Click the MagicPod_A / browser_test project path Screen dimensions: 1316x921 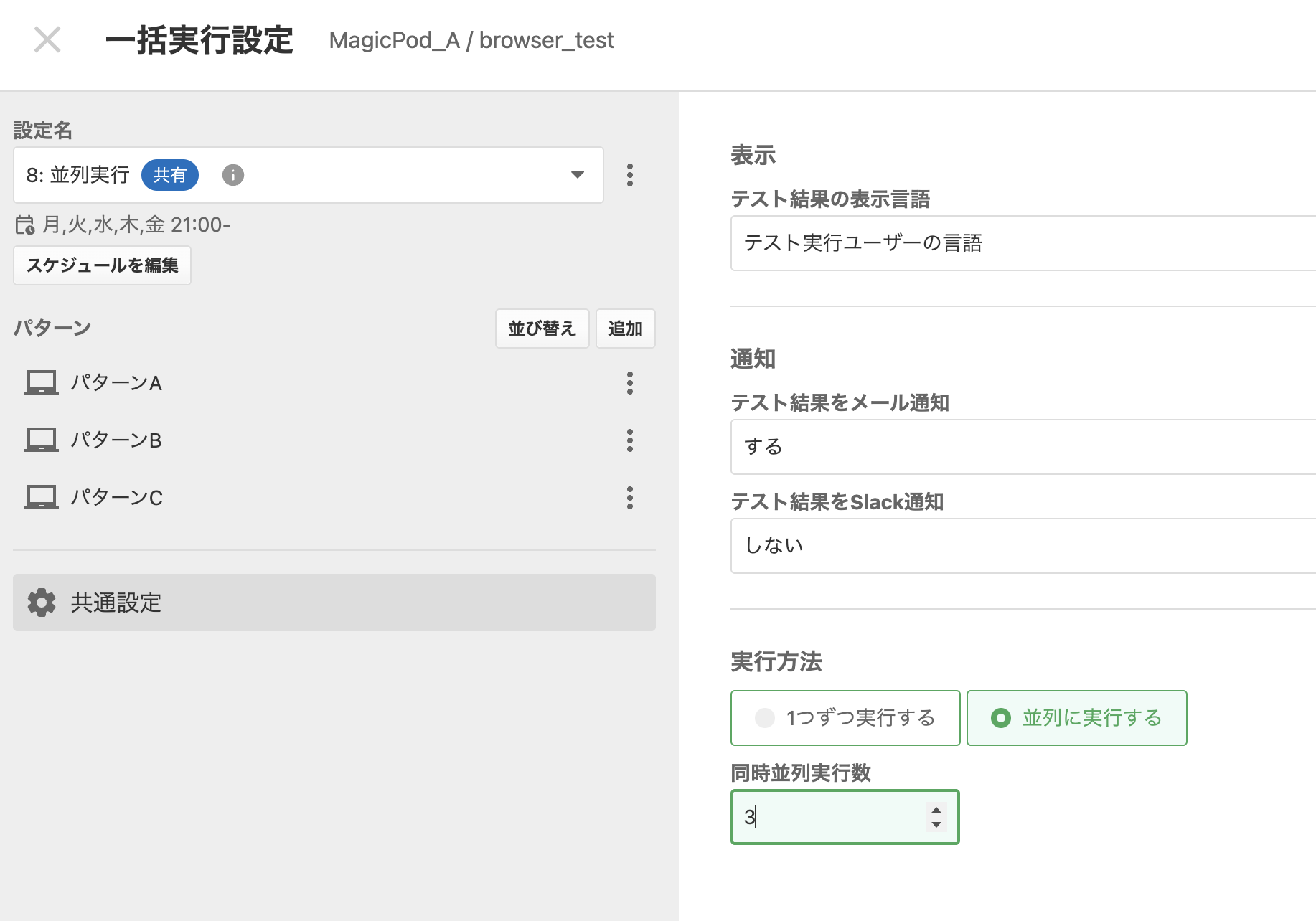(471, 40)
